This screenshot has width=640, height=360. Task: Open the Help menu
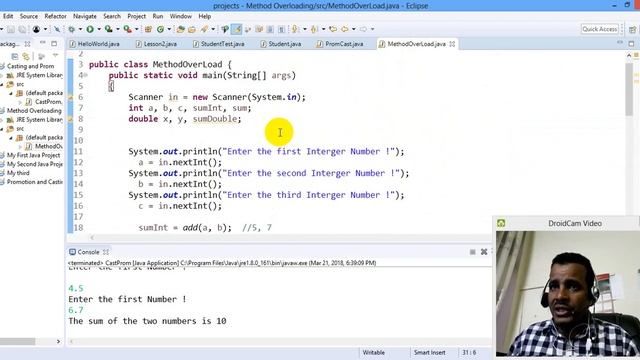[x=204, y=16]
